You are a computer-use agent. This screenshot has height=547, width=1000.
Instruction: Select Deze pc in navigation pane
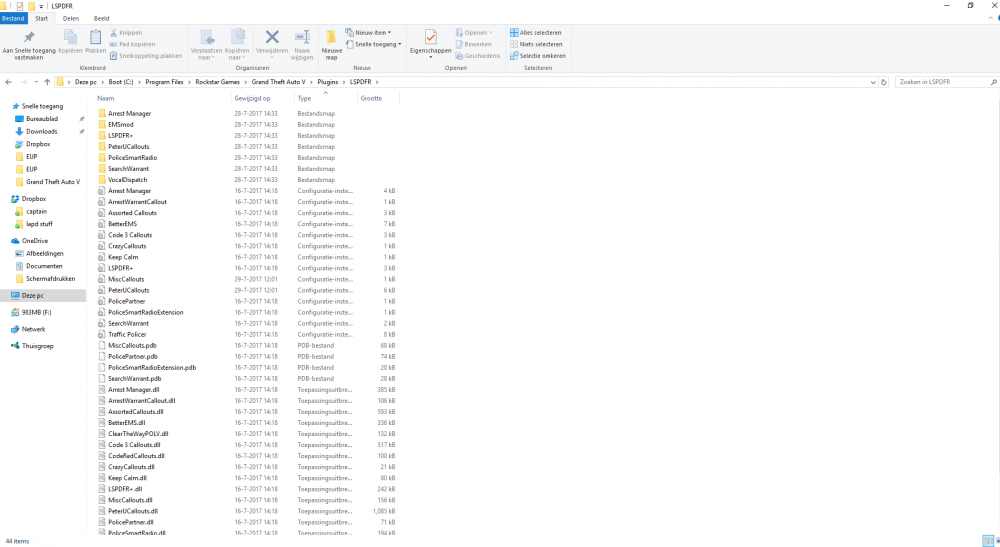[x=43, y=296]
